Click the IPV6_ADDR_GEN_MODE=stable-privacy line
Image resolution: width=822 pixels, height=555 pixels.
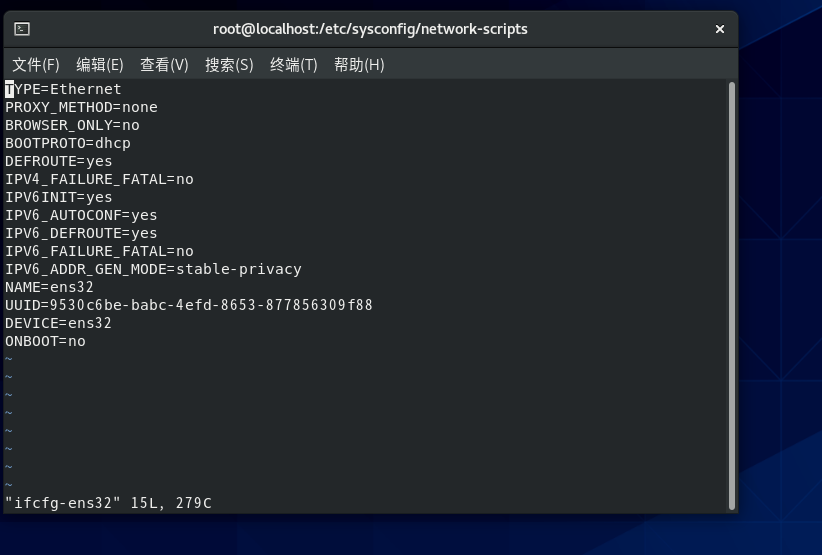[153, 269]
